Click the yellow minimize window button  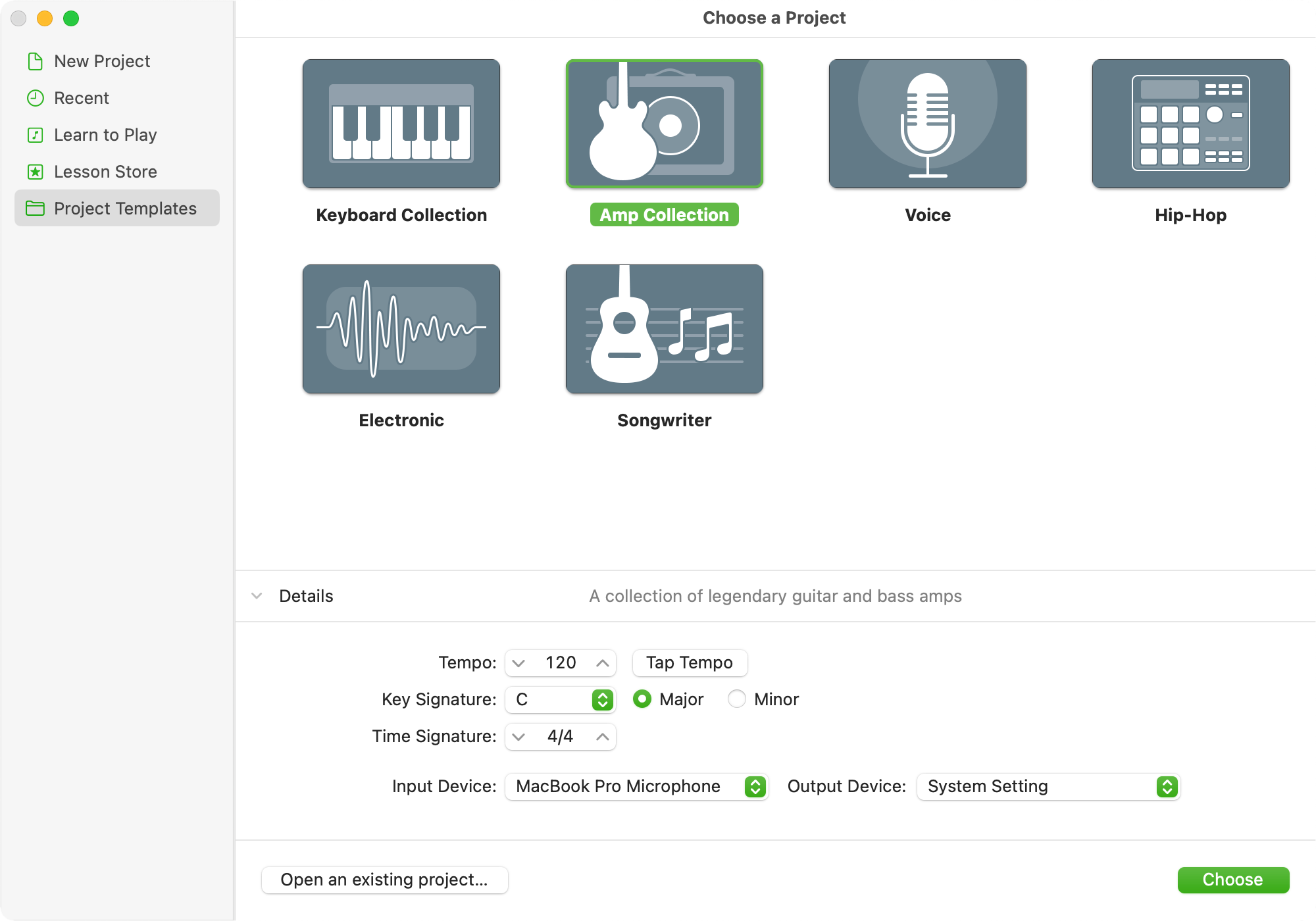(45, 18)
